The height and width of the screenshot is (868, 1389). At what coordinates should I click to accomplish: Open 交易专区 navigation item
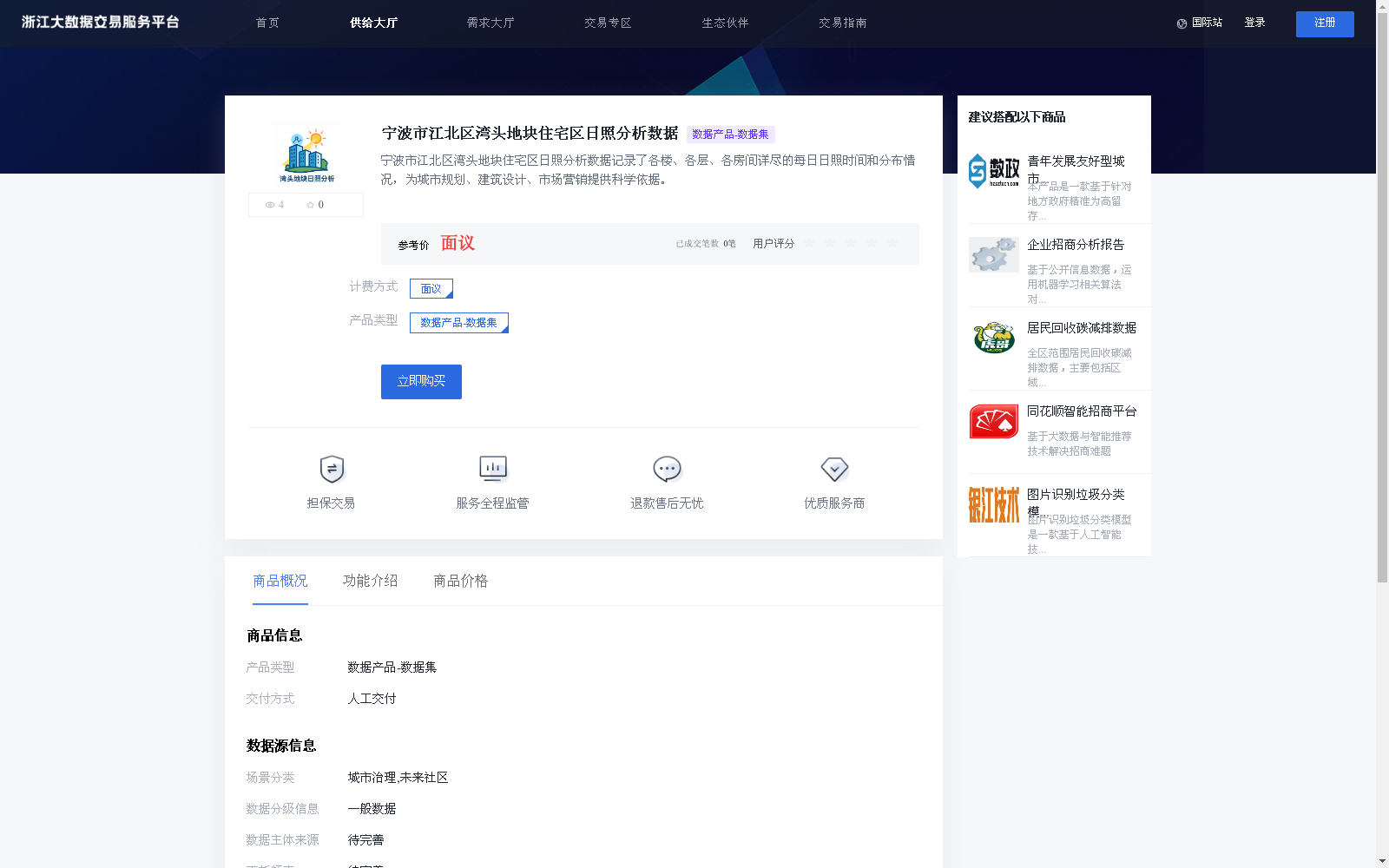[x=608, y=23]
